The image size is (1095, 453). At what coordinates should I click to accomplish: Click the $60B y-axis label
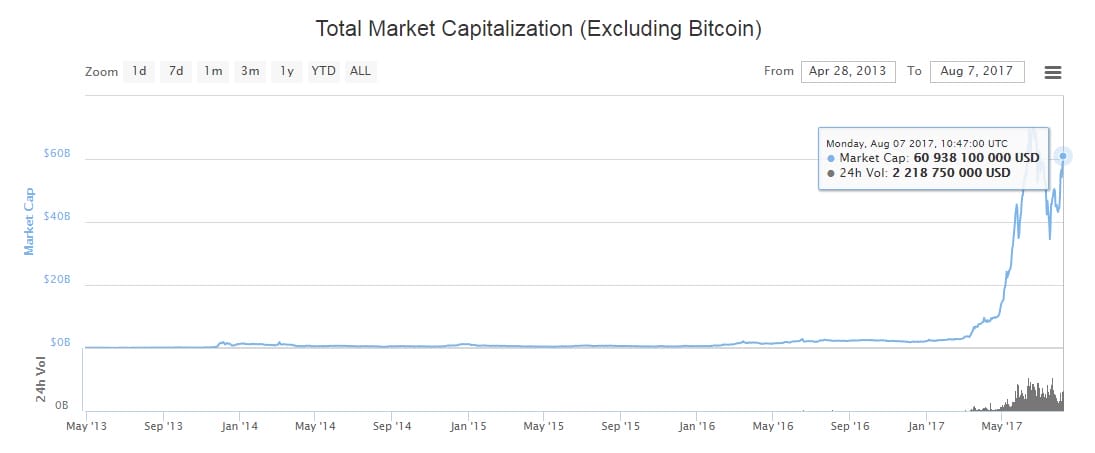(57, 154)
